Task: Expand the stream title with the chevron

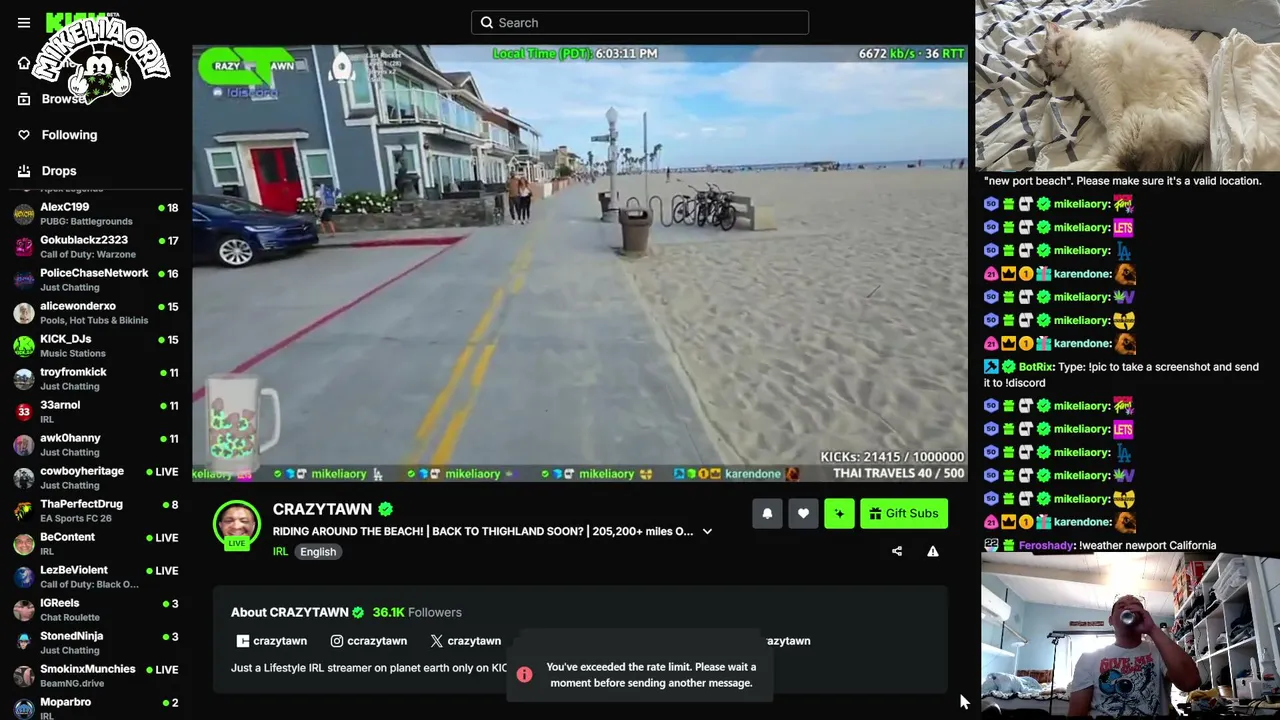Action: coord(707,532)
